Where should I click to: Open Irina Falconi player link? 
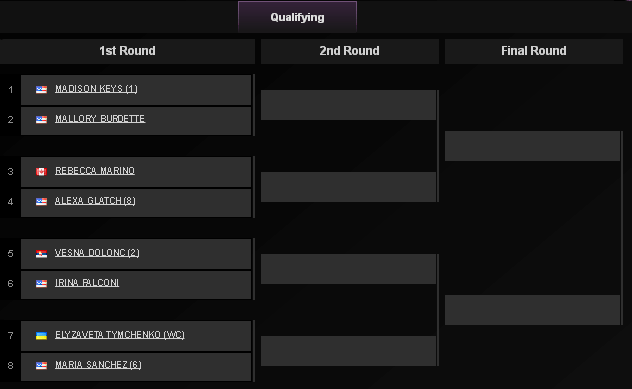tap(87, 283)
